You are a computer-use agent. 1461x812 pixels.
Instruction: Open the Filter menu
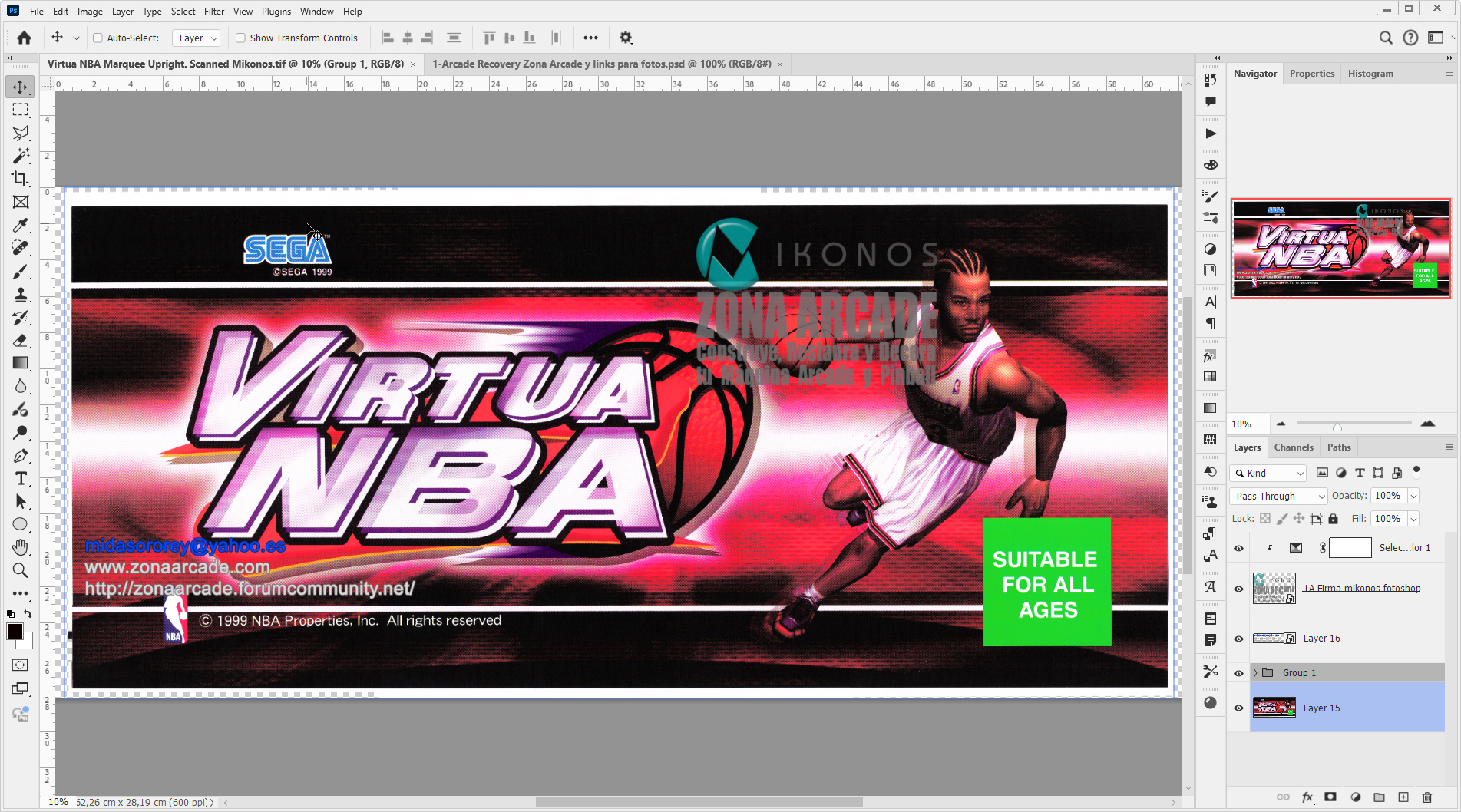pyautogui.click(x=213, y=11)
